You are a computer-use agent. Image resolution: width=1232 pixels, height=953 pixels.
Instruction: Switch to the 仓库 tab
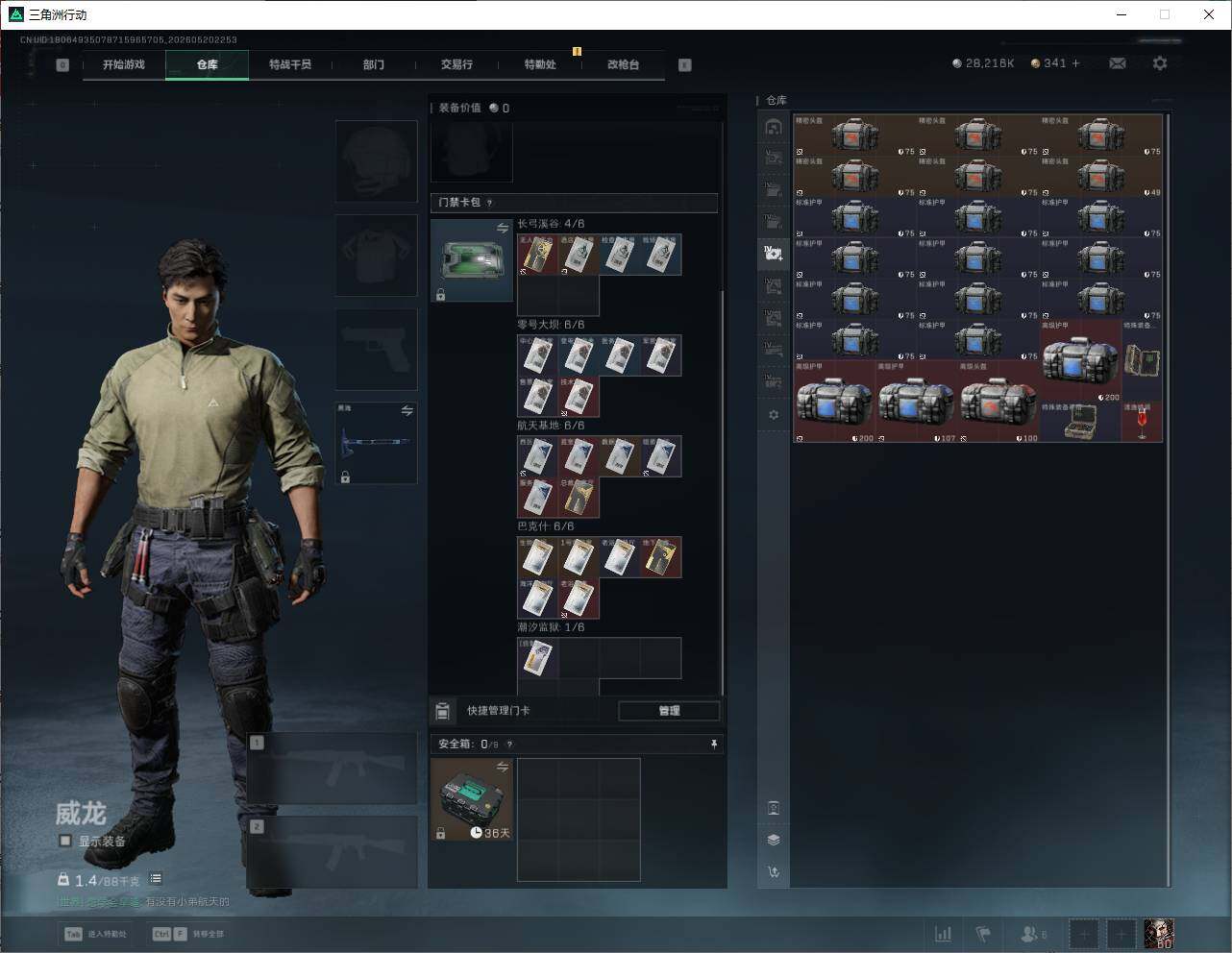click(208, 64)
